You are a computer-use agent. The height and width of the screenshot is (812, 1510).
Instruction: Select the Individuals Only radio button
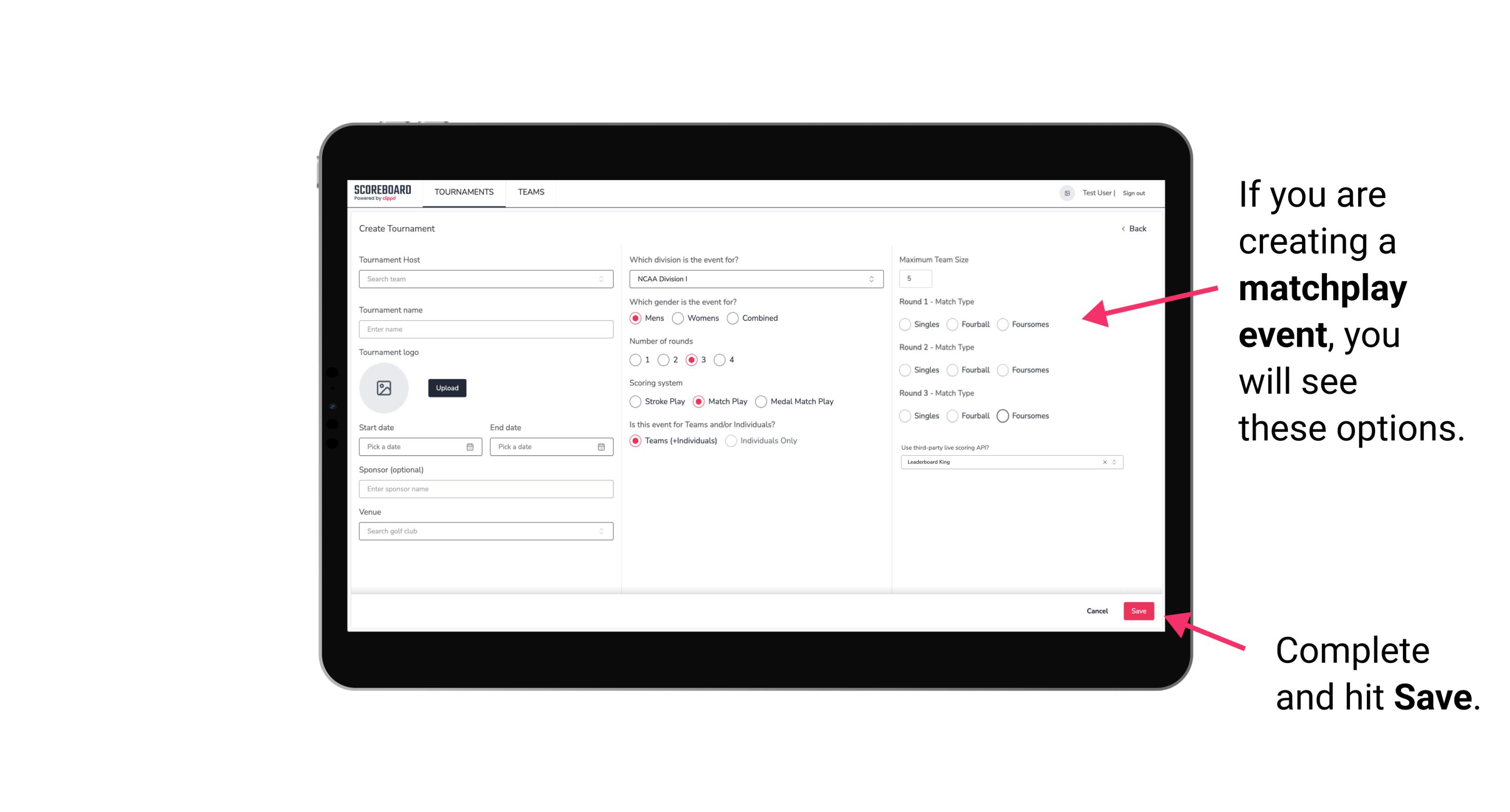[732, 441]
